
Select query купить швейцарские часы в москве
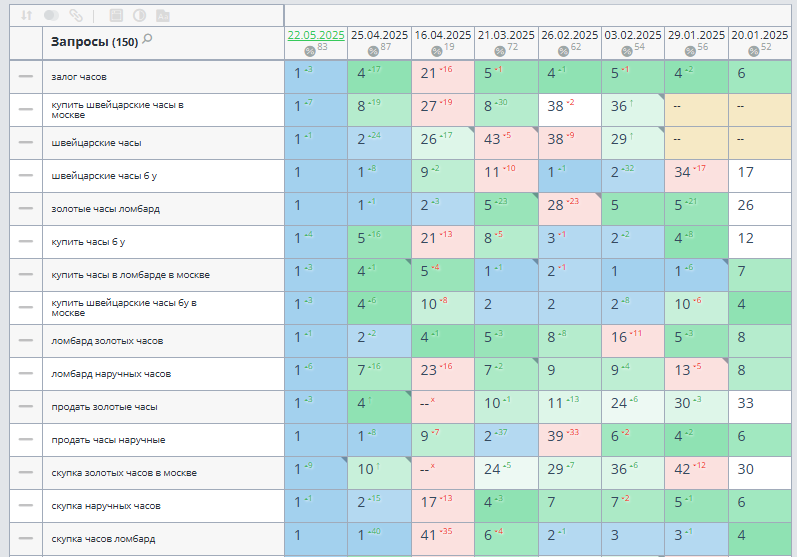tap(117, 110)
